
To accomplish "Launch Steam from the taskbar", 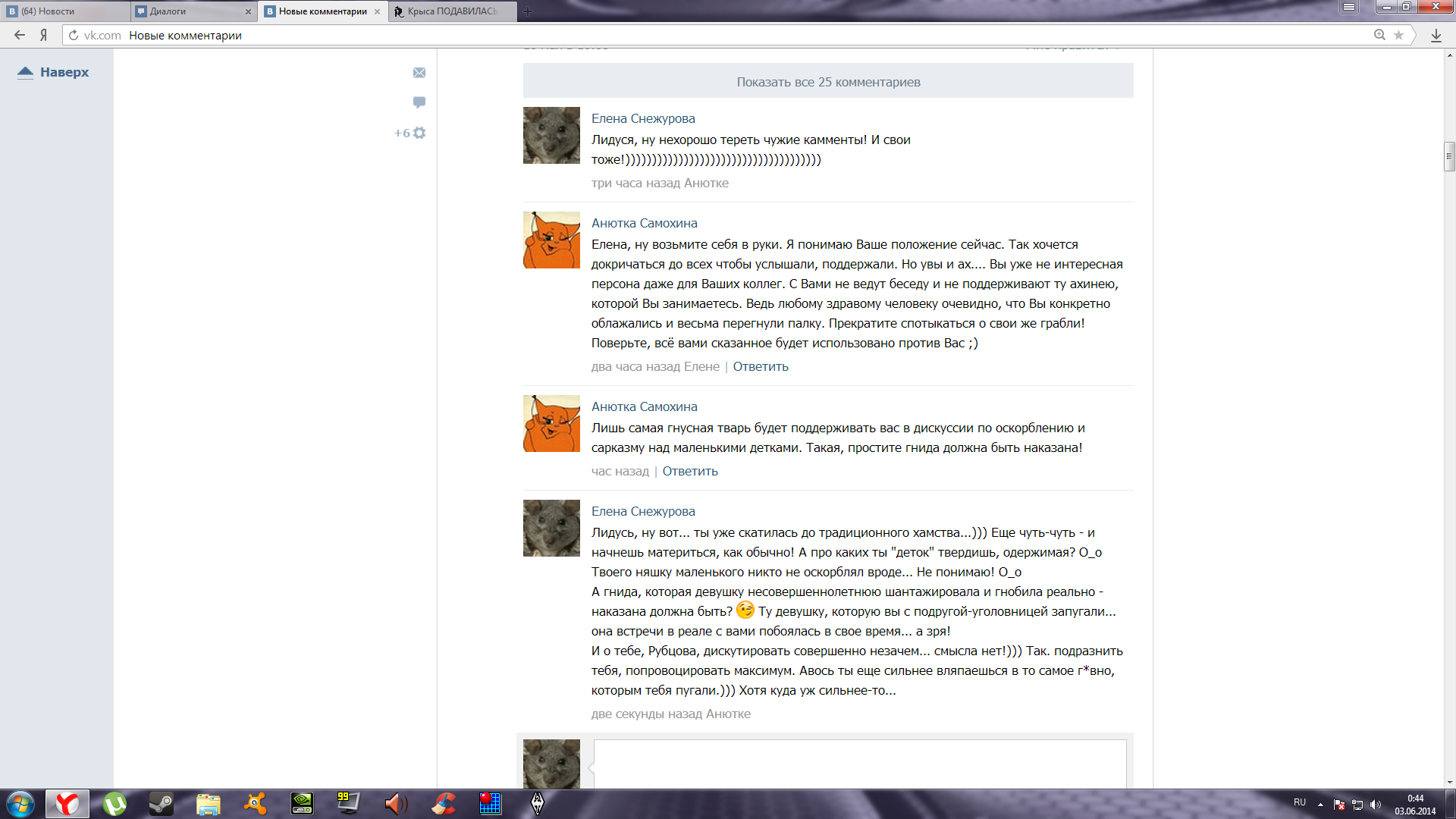I will click(x=161, y=803).
